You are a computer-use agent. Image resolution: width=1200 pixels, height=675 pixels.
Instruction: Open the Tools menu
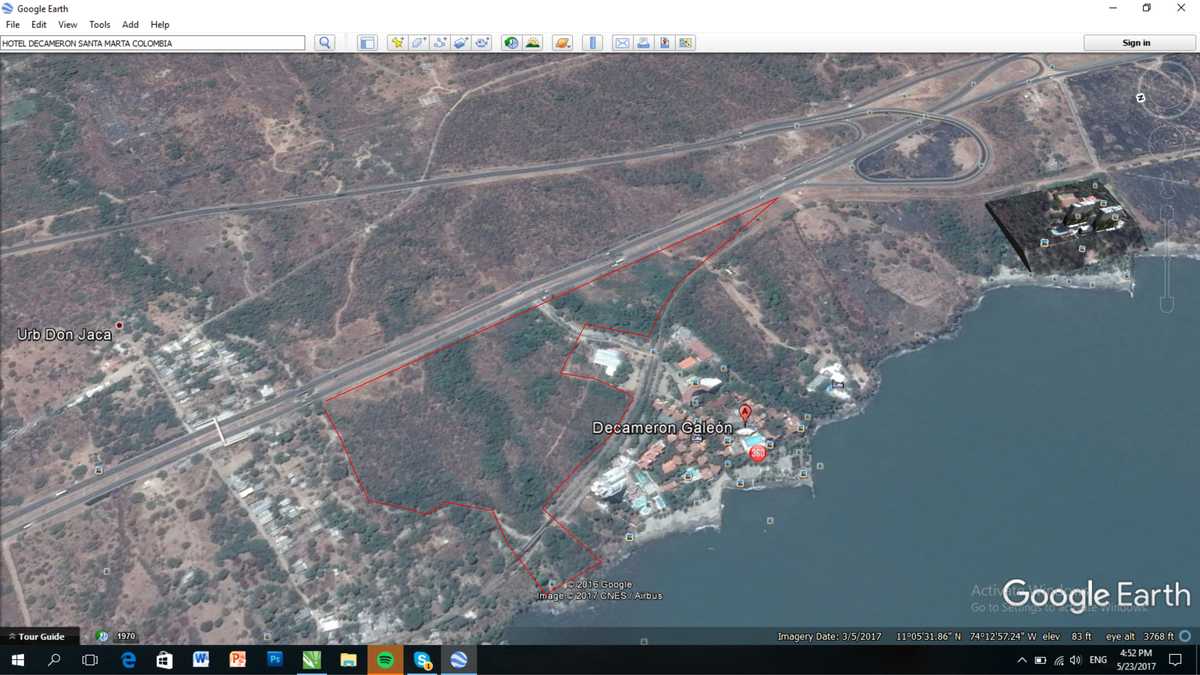point(100,24)
